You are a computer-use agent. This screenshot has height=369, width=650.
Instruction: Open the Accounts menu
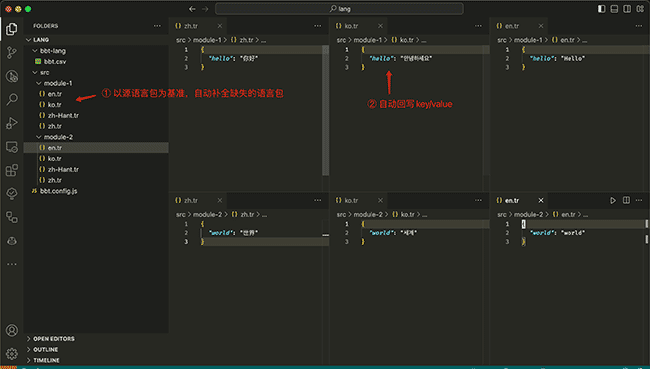(12, 330)
